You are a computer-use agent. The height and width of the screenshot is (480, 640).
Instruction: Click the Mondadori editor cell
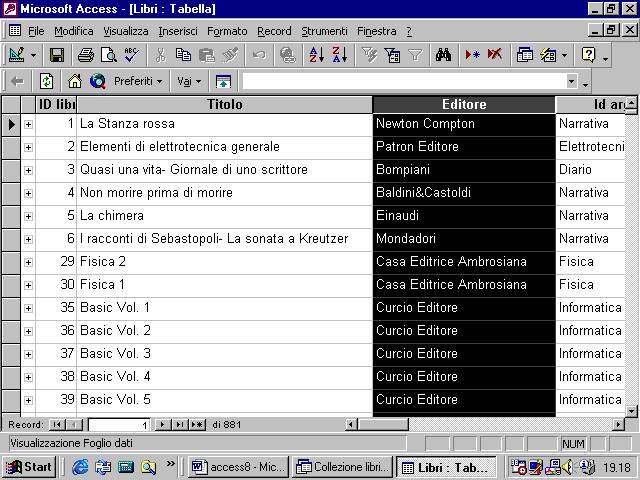(x=464, y=239)
